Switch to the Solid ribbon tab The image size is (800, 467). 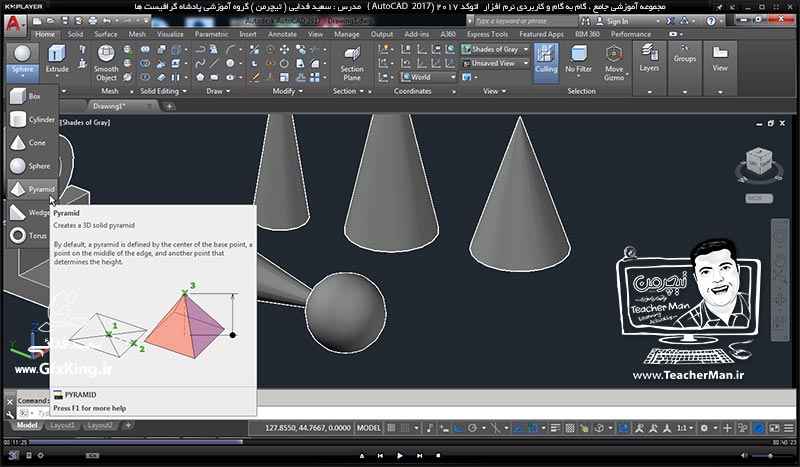click(x=75, y=34)
